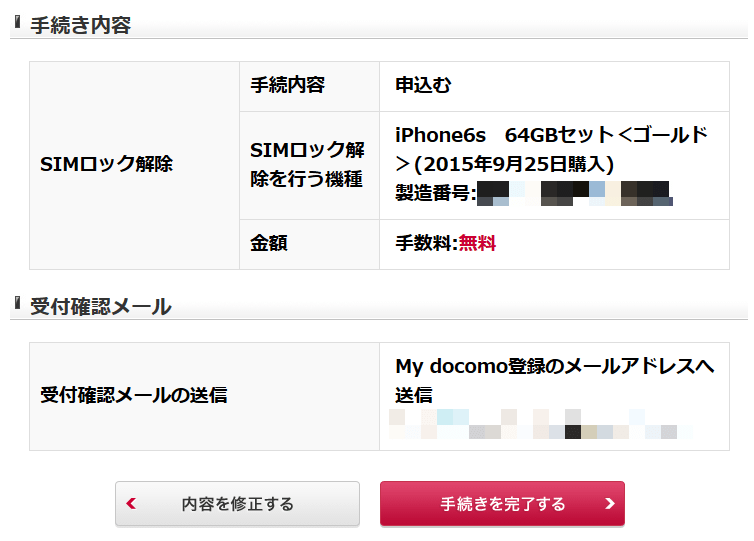Click the 申込む value cell
Viewport: 754px width, 541px height.
pos(554,86)
